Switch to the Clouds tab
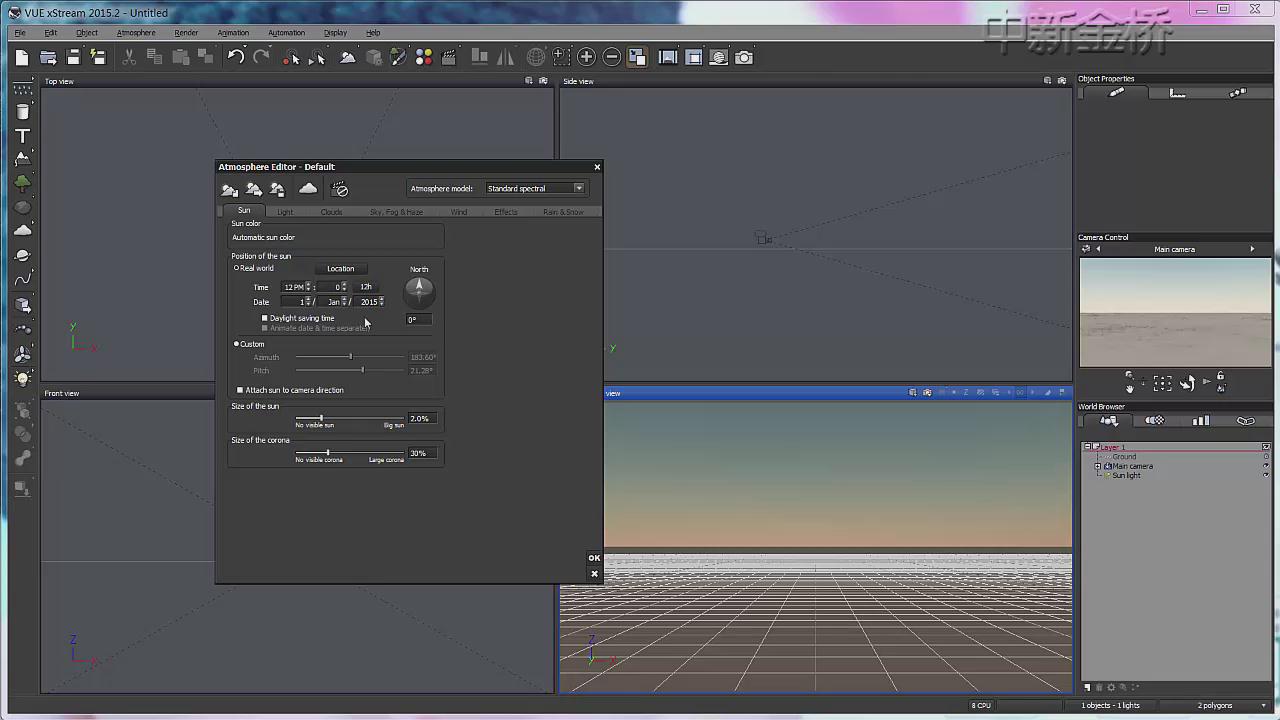This screenshot has height=720, width=1280. [x=331, y=212]
